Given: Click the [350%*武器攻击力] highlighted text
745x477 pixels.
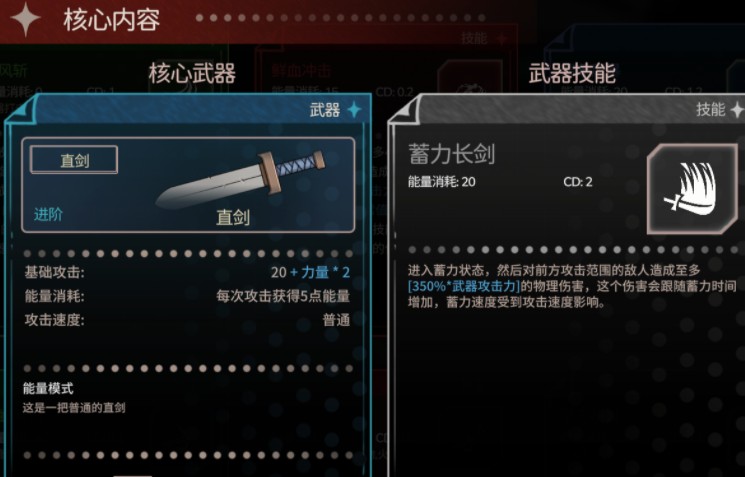Looking at the screenshot, I should click(464, 286).
